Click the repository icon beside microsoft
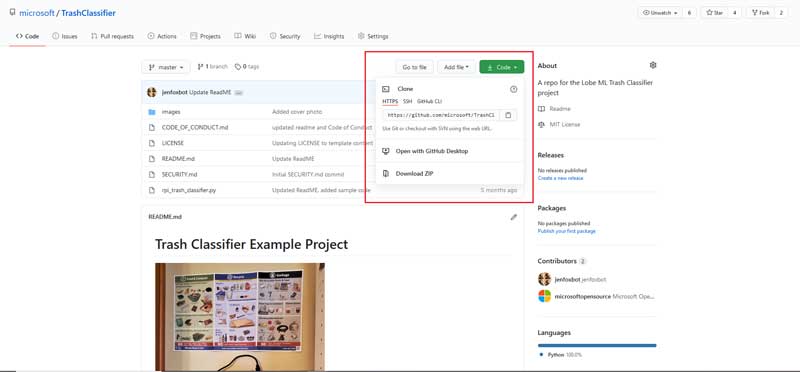The height and width of the screenshot is (372, 800). pyautogui.click(x=12, y=13)
